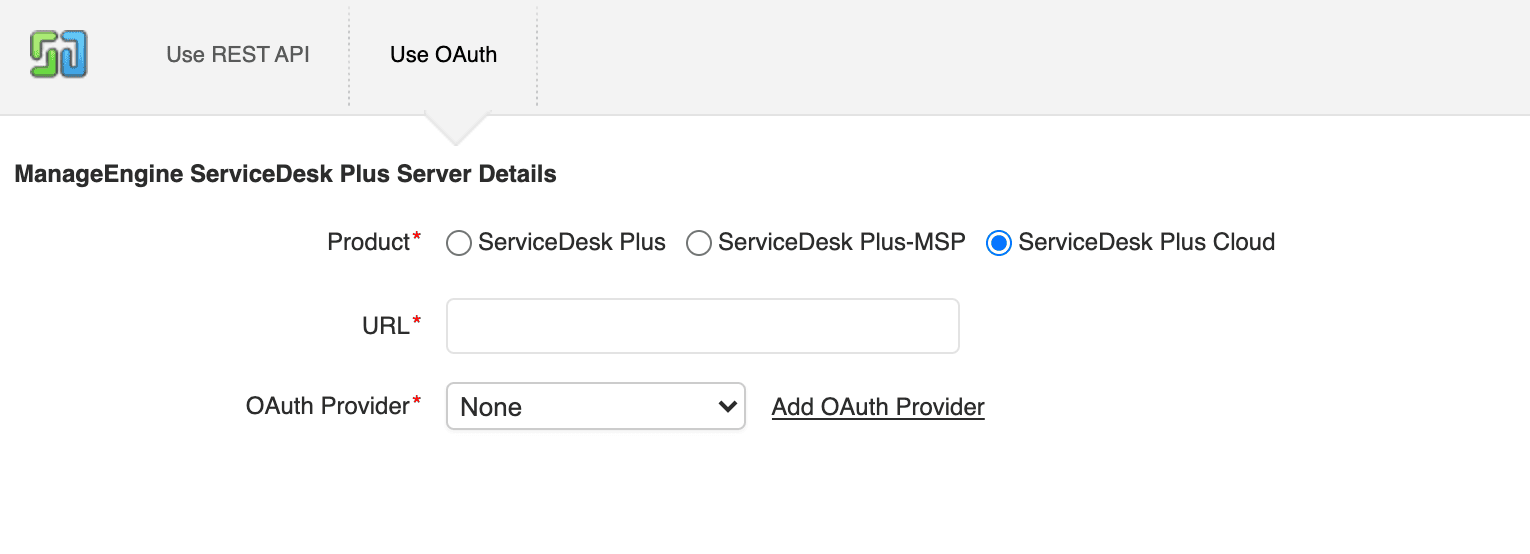
Task: Select the Use OAuth tab
Action: pos(443,54)
